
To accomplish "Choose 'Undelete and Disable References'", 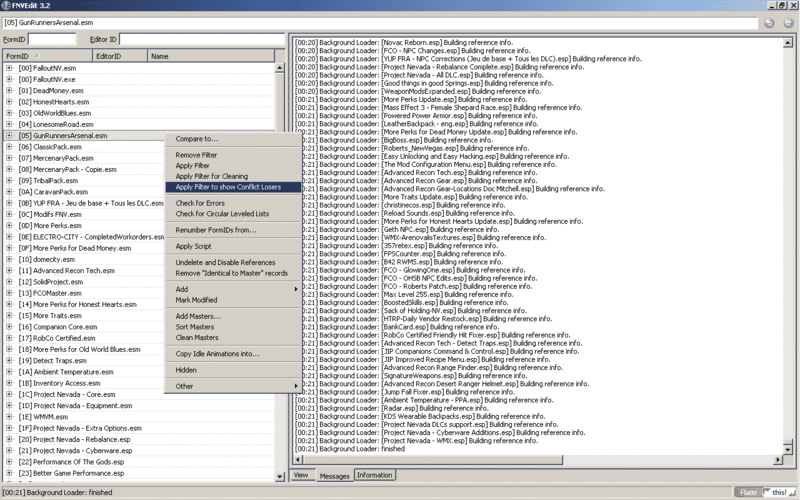I will click(x=233, y=262).
